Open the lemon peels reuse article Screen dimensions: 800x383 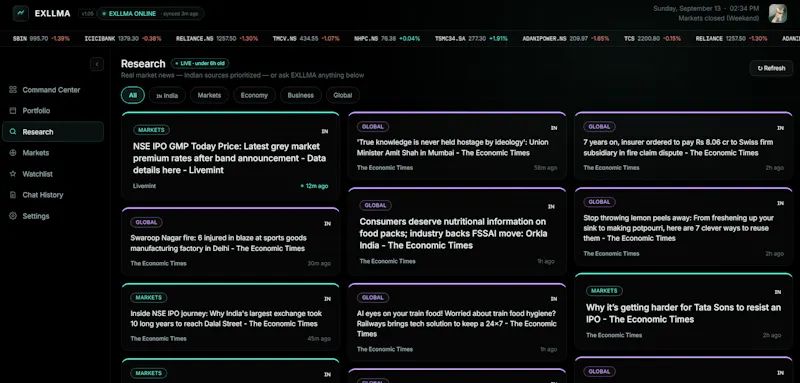click(x=684, y=226)
